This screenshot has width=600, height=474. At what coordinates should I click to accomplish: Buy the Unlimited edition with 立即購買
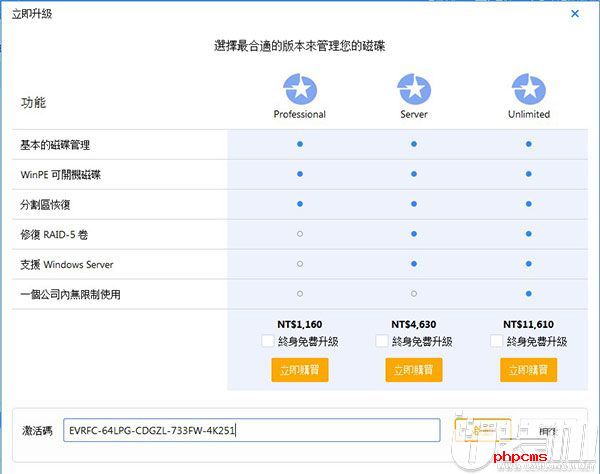(528, 370)
